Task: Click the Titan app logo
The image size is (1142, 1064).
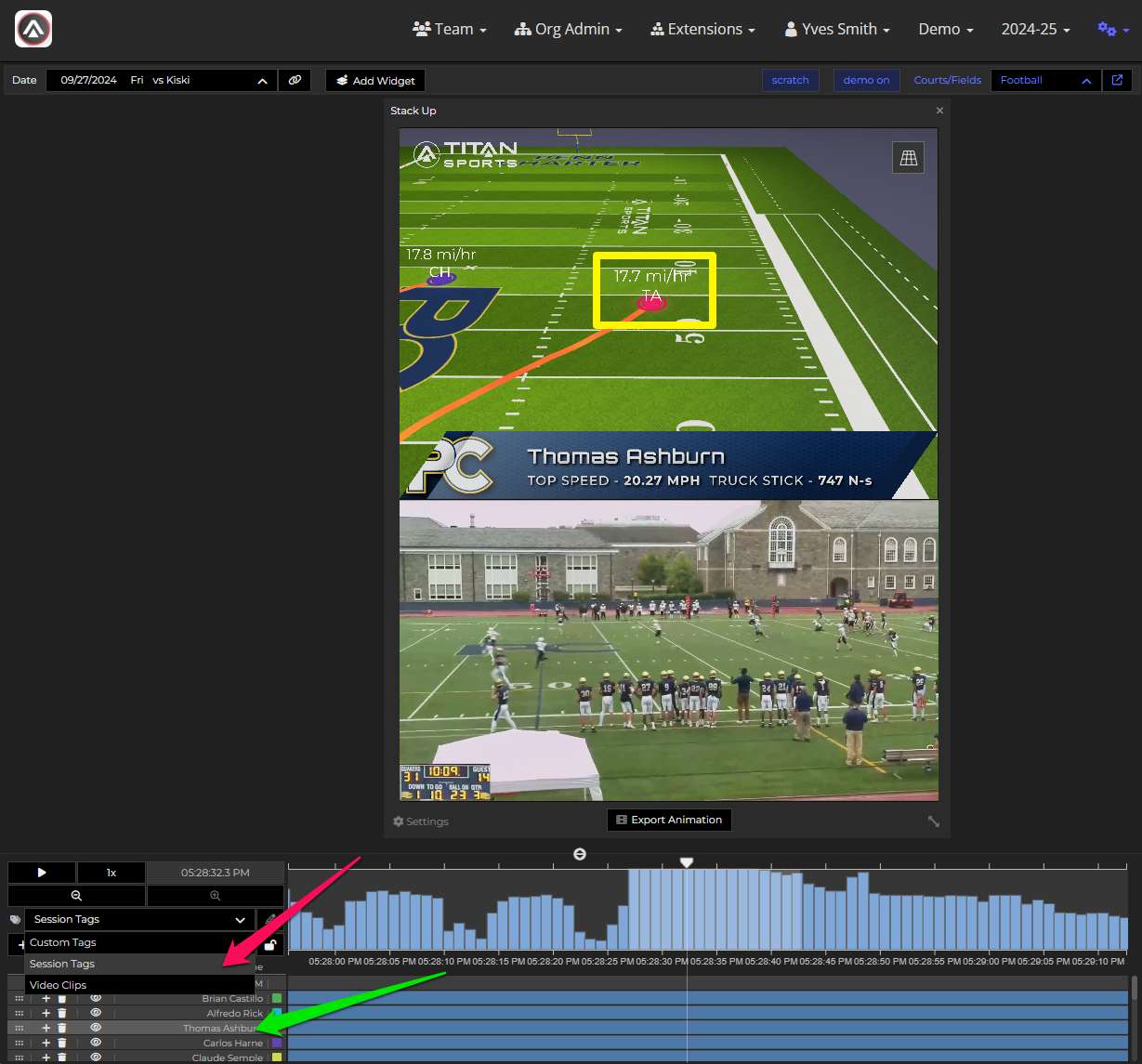Action: (x=33, y=30)
